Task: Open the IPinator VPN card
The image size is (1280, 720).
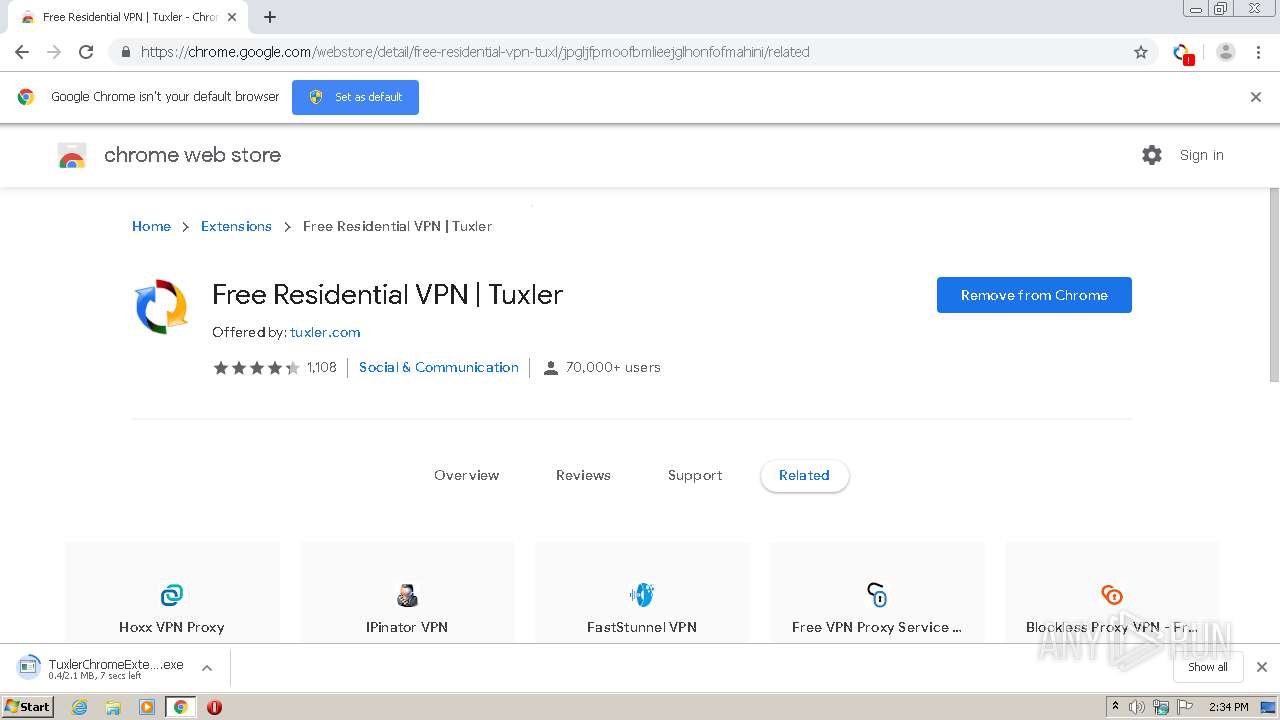Action: tap(407, 593)
